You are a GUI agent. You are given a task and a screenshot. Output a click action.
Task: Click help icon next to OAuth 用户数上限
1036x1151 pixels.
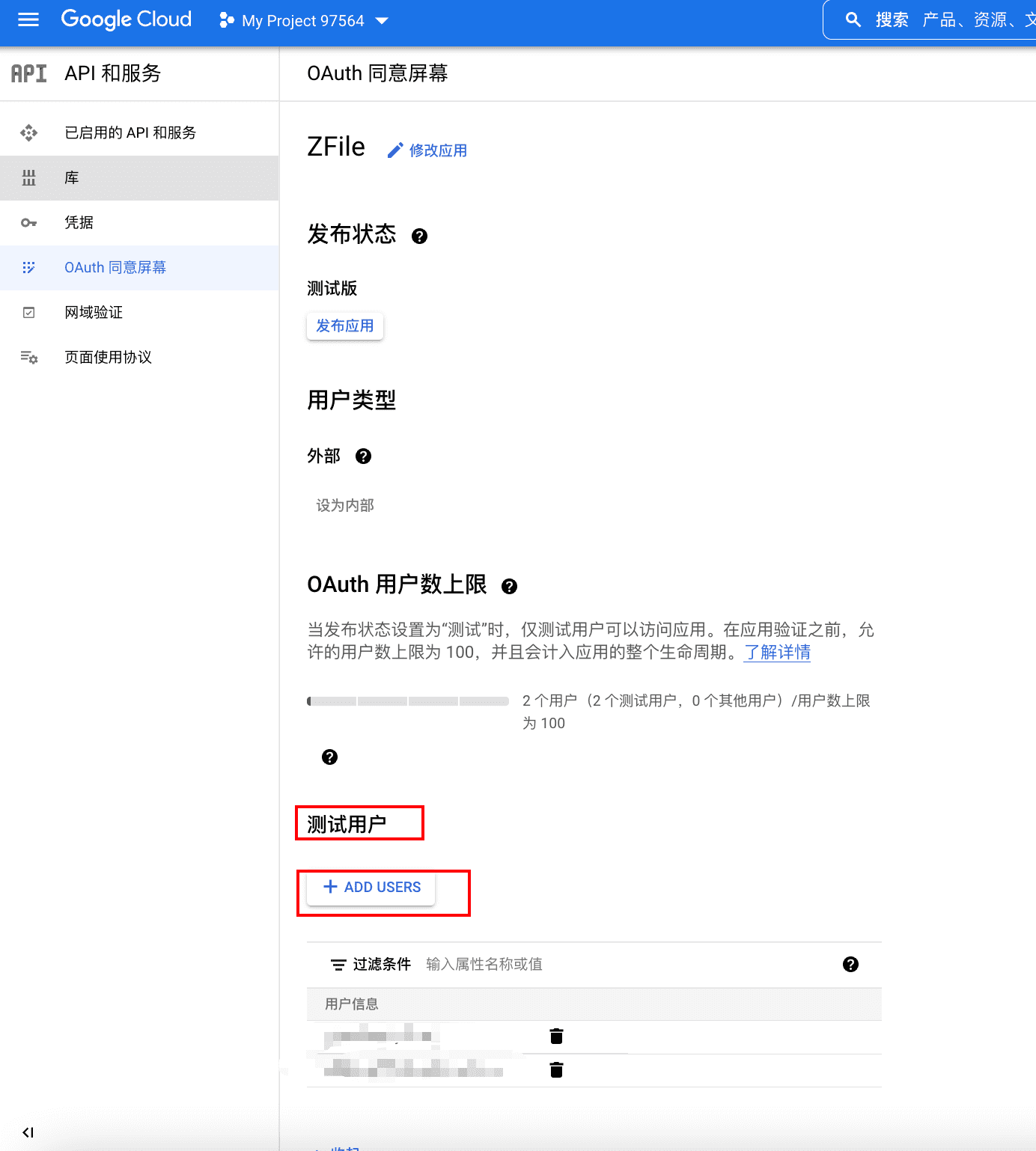509,587
